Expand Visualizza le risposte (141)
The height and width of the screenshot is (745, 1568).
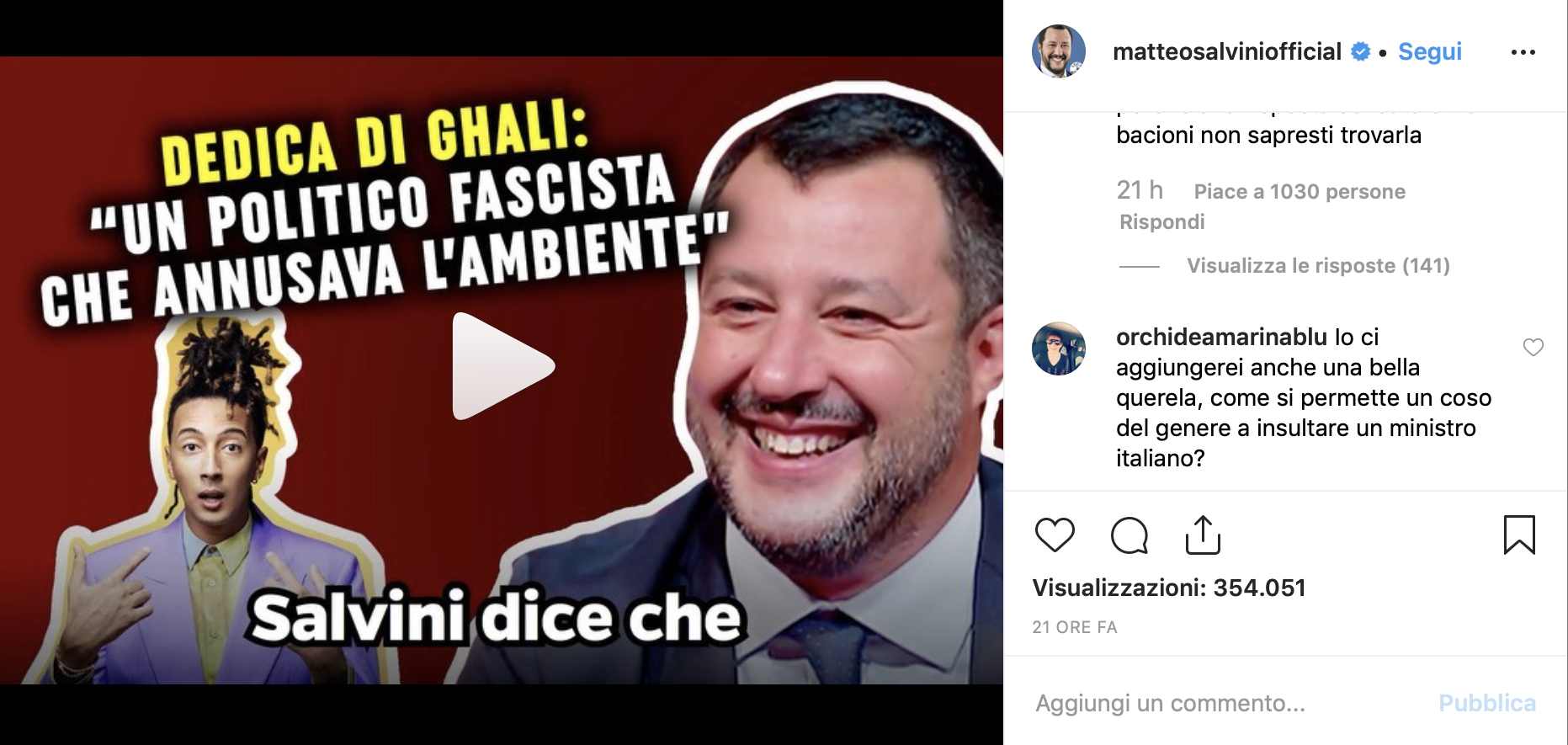(x=1318, y=266)
